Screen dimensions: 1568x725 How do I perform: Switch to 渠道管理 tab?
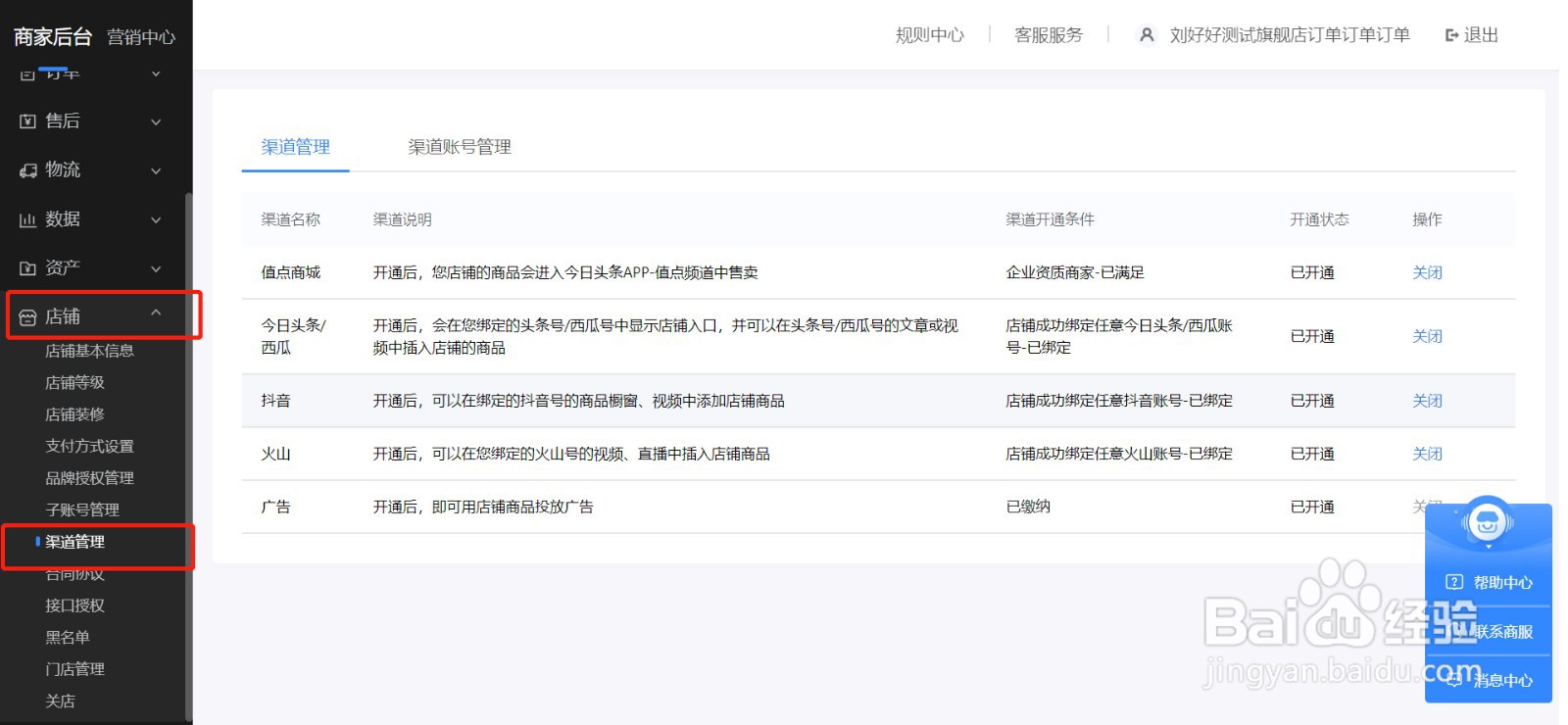coord(296,147)
